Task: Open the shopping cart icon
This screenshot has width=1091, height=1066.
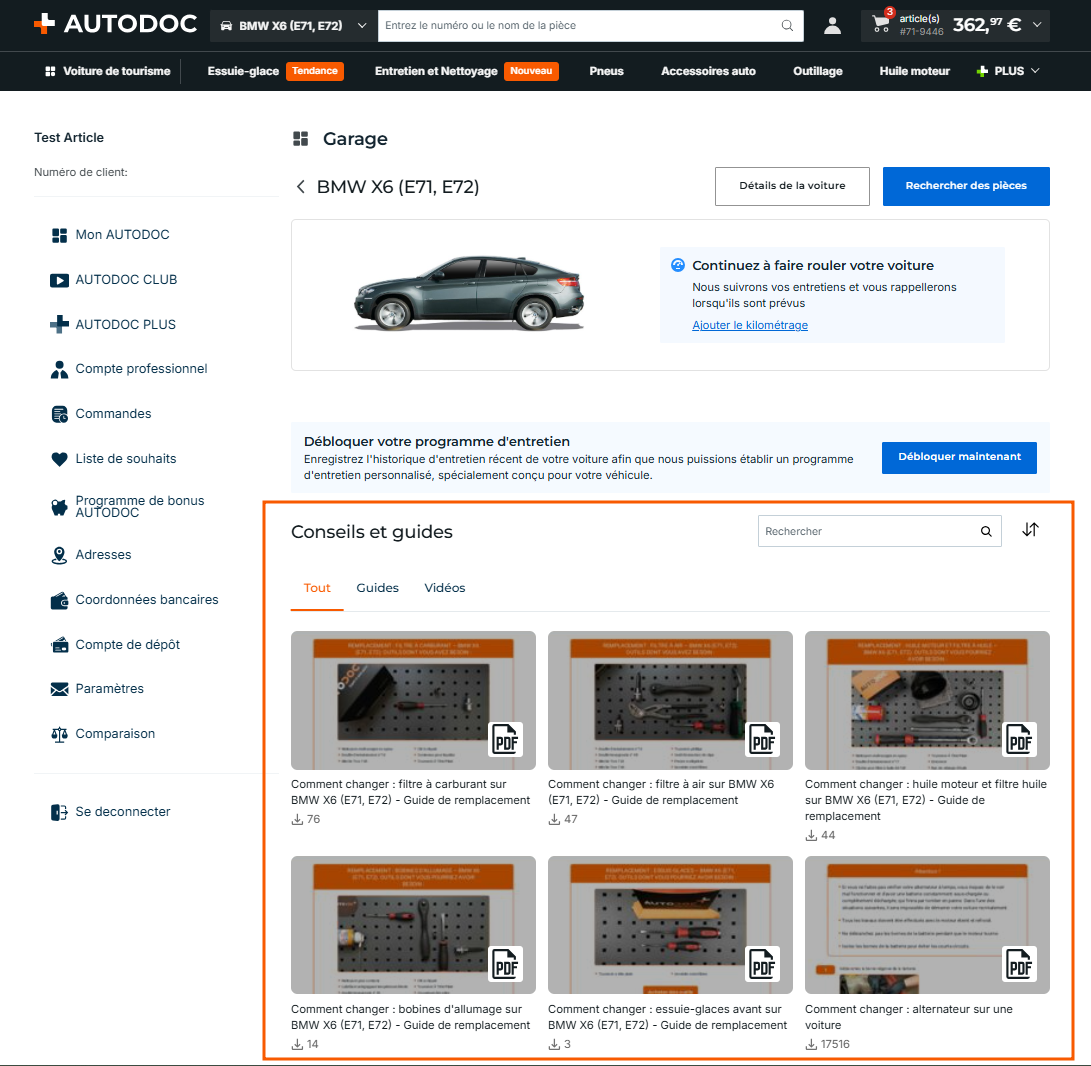Action: 881,24
